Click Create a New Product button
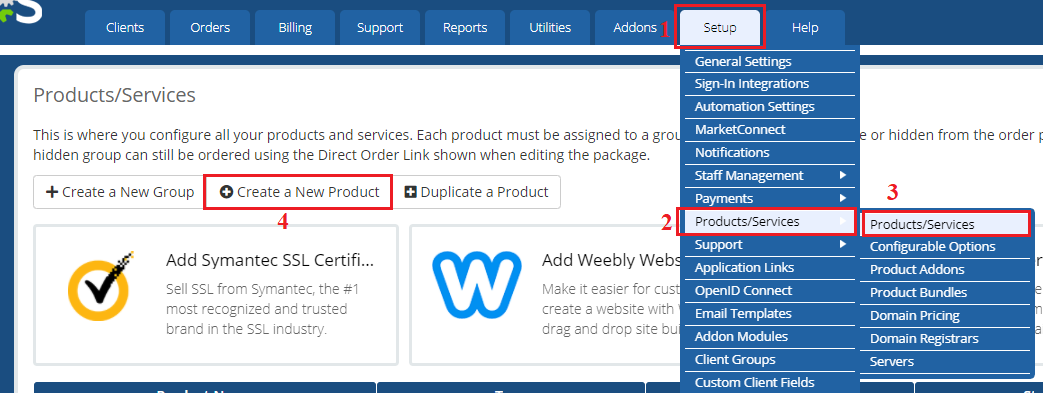1043x393 pixels. tap(299, 192)
